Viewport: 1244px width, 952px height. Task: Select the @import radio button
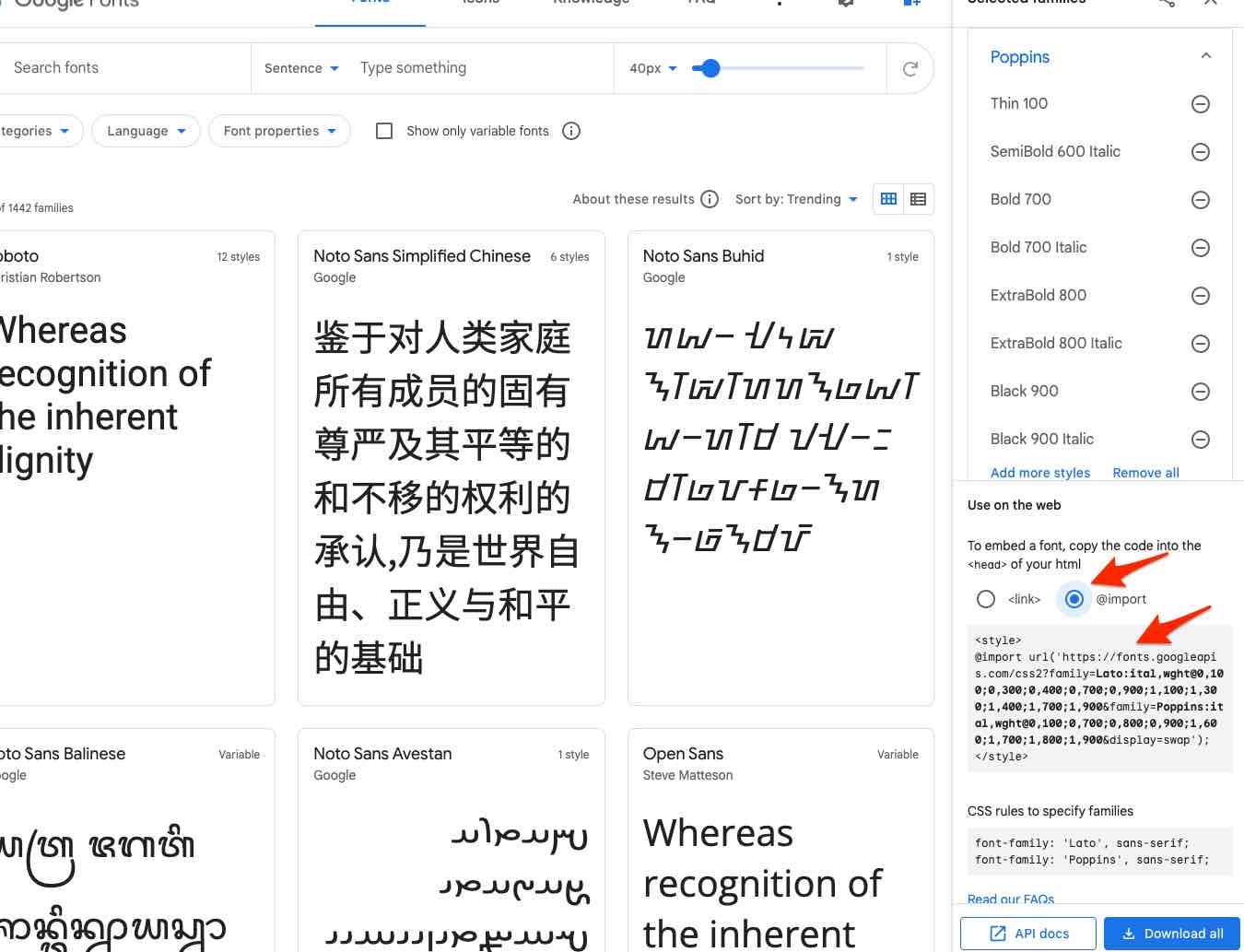1074,599
